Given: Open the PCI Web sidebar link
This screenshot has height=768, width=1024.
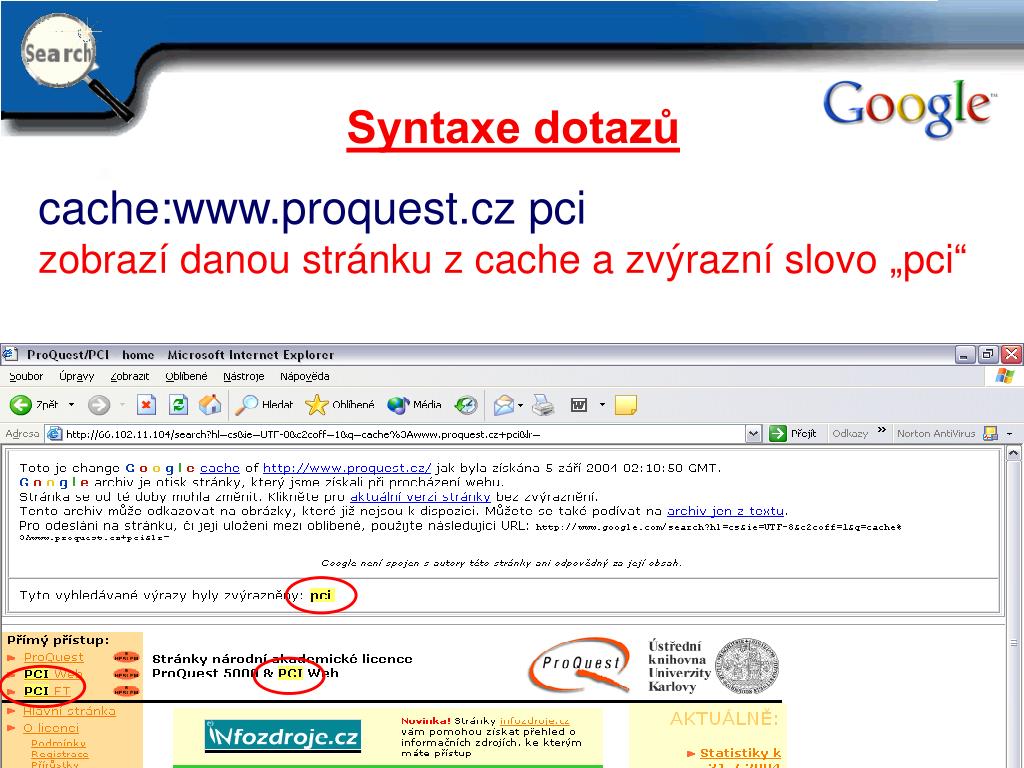Looking at the screenshot, I should [53, 674].
